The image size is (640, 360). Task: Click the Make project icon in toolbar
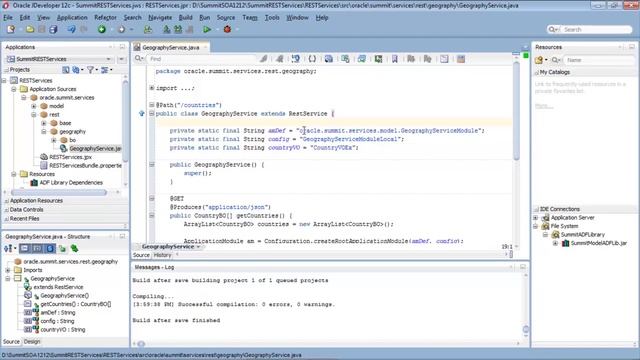click(x=167, y=29)
